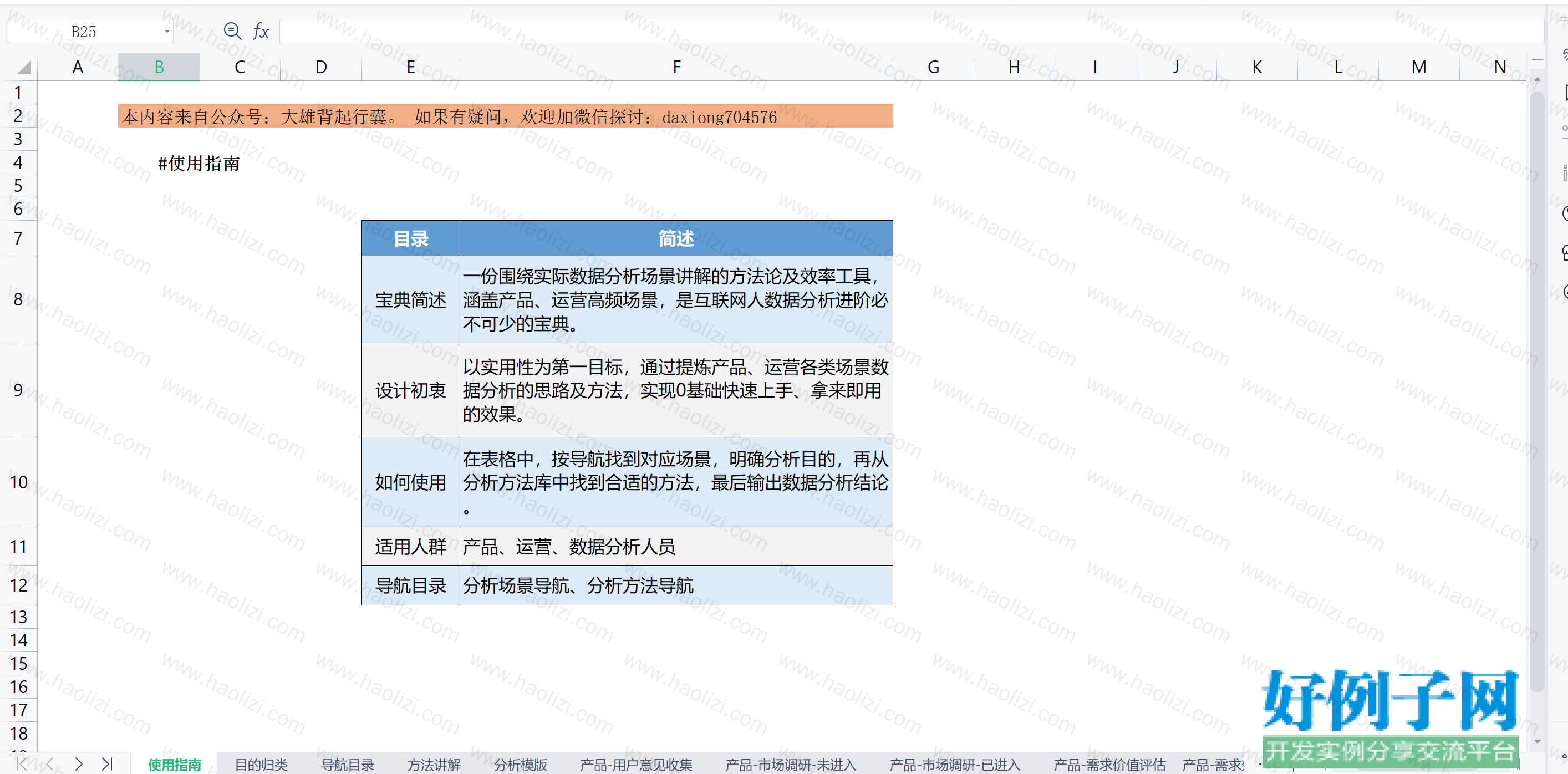Select row 7 header
The height and width of the screenshot is (774, 1568).
[18, 238]
